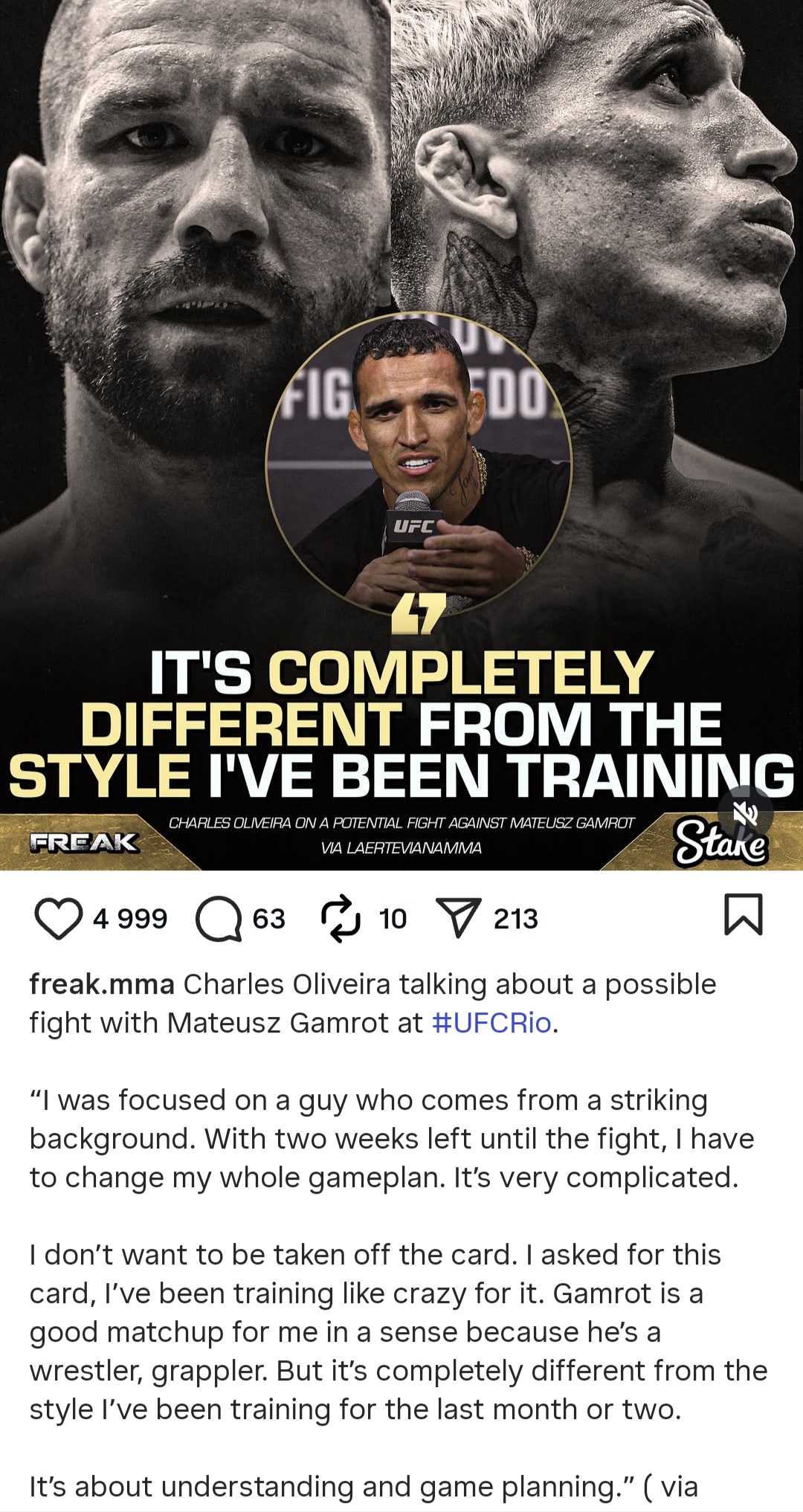Screen dimensions: 803x1512
Task: Tap the heart like icon
Action: tap(59, 919)
